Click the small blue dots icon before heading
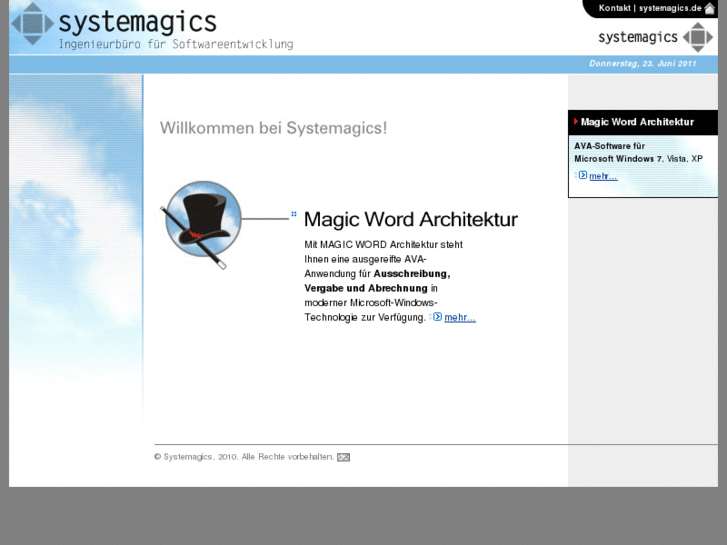 pyautogui.click(x=293, y=214)
